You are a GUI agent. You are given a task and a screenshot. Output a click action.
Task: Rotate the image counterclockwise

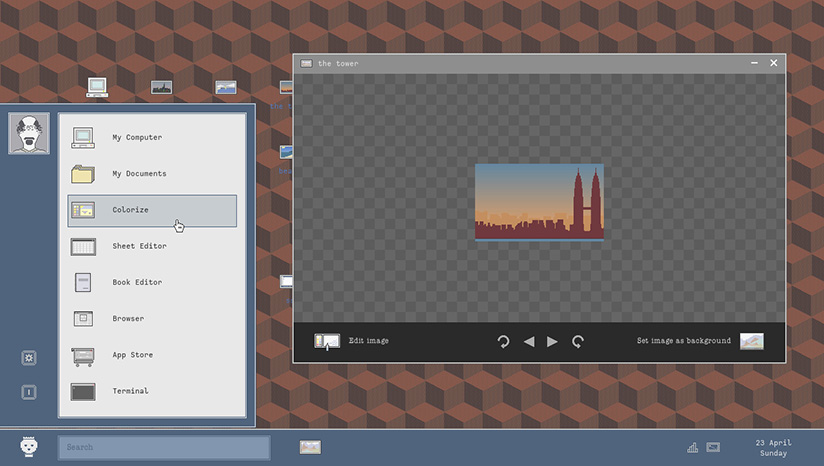pos(504,341)
